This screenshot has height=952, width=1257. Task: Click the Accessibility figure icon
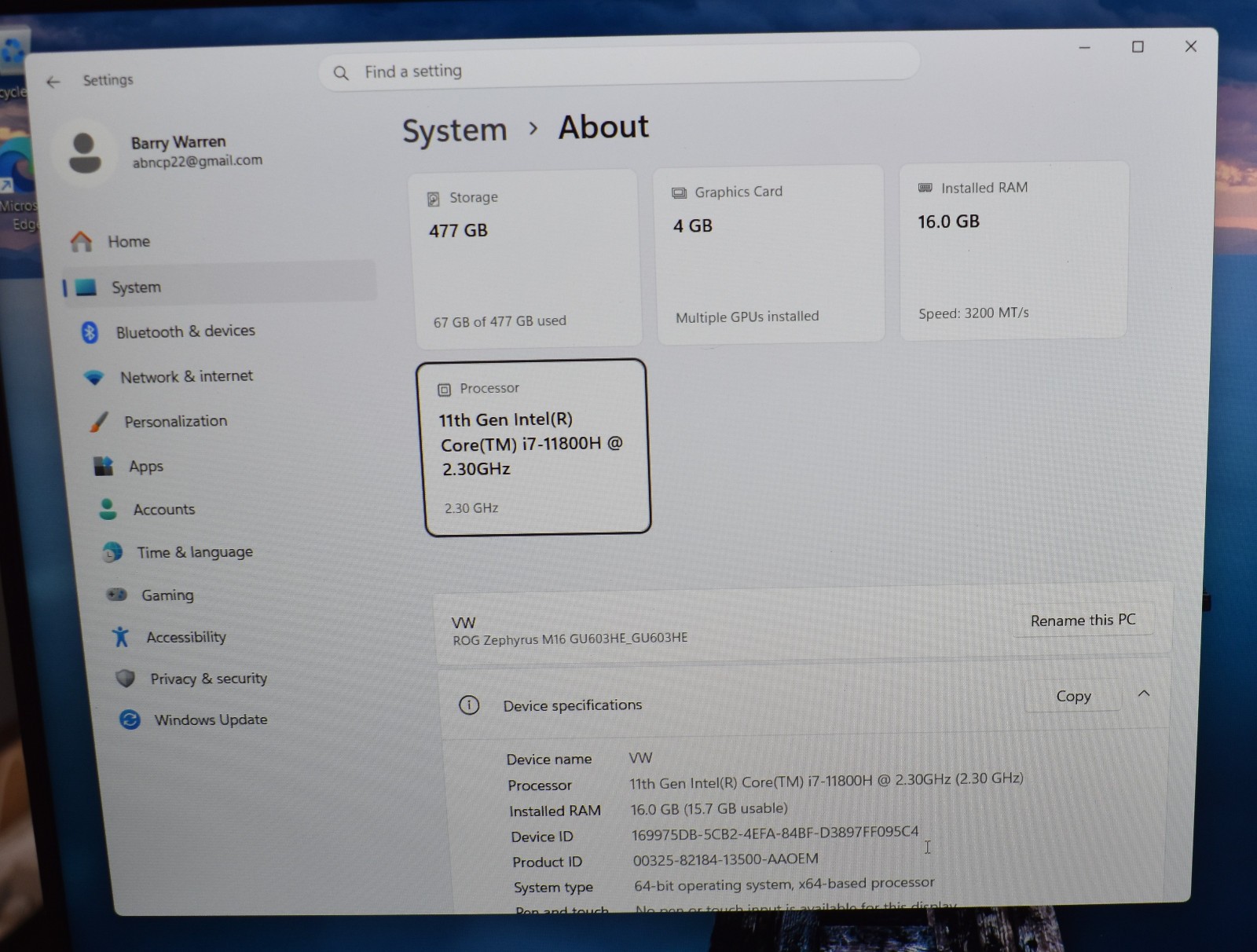tap(120, 636)
